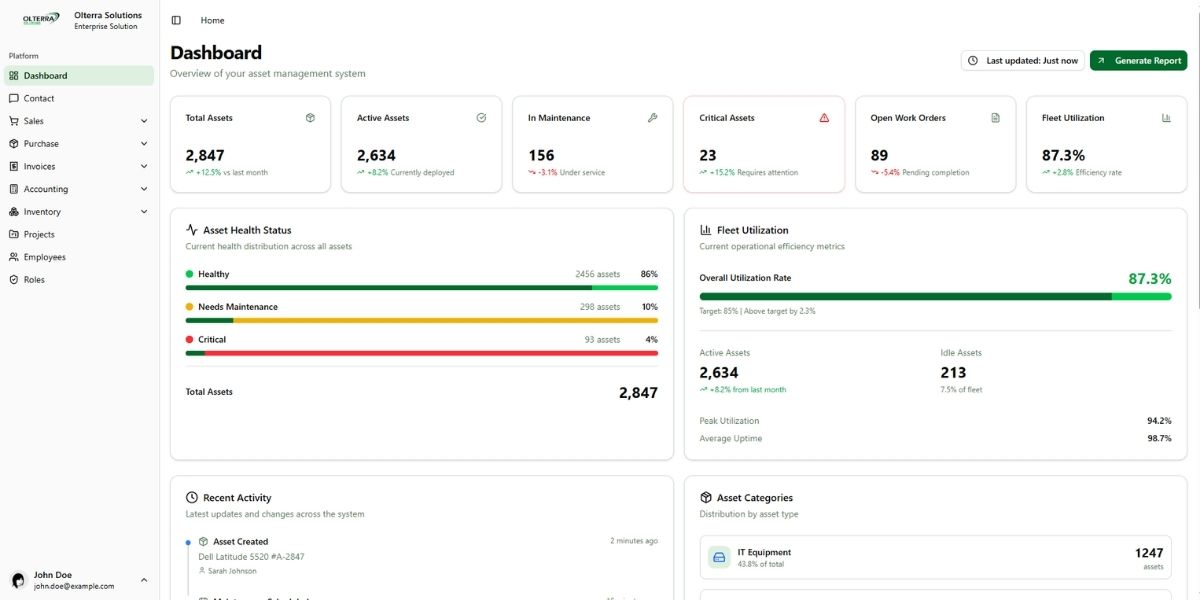Click the Olterra Solutions logo
This screenshot has height=600, width=1200.
coord(41,20)
